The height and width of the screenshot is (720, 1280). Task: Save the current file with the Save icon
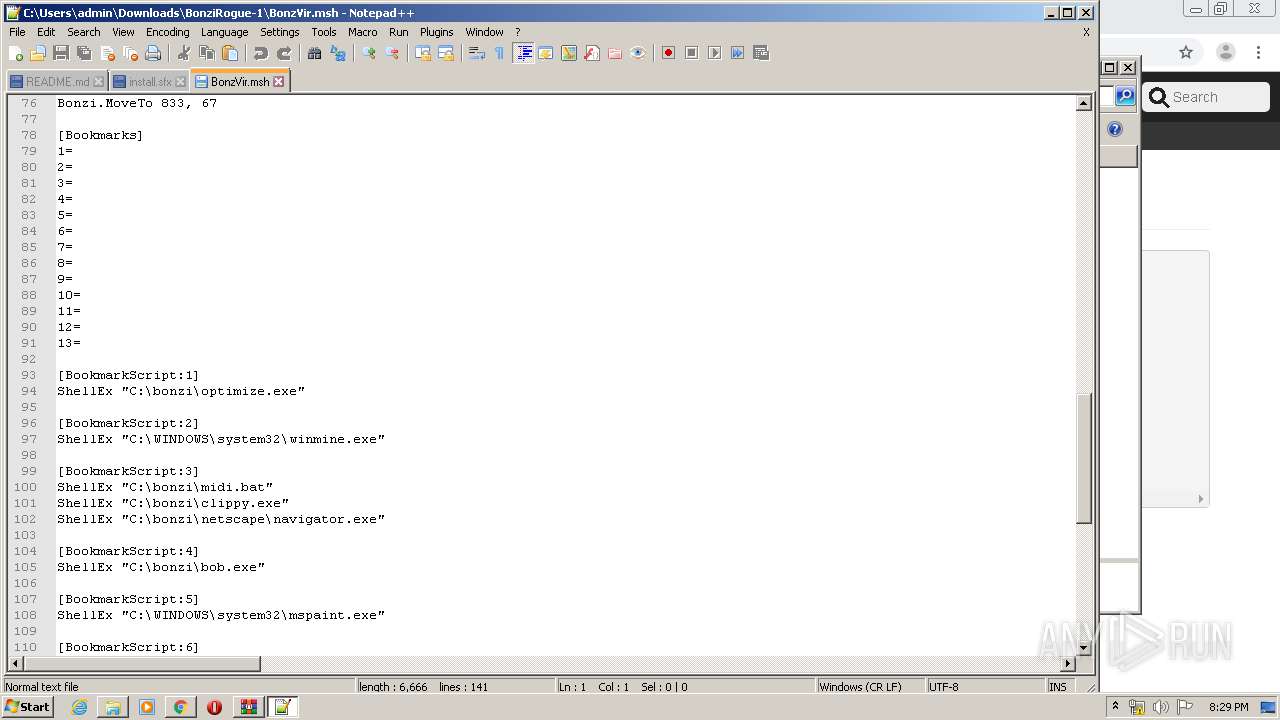pos(61,53)
